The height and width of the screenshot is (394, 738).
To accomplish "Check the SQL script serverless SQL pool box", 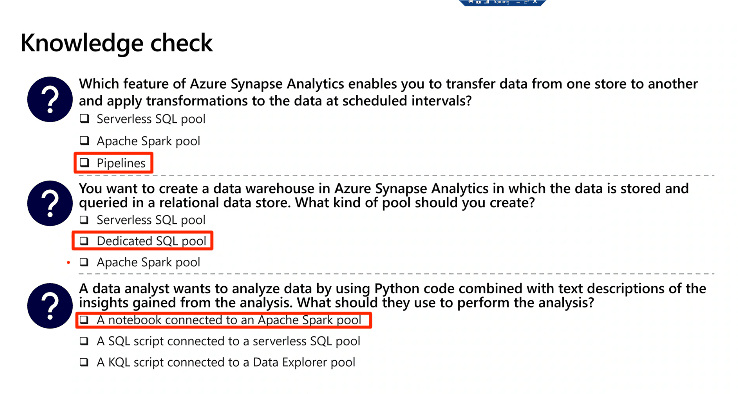I will point(84,341).
